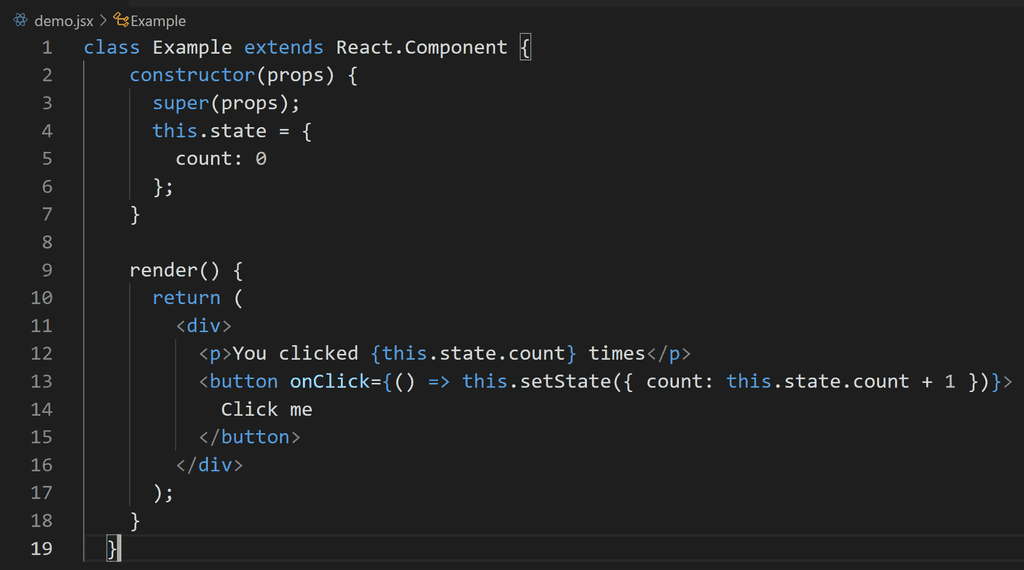Screen dimensions: 1024x570
Task: Click the React file icon in breadcrumb
Action: click(x=20, y=20)
